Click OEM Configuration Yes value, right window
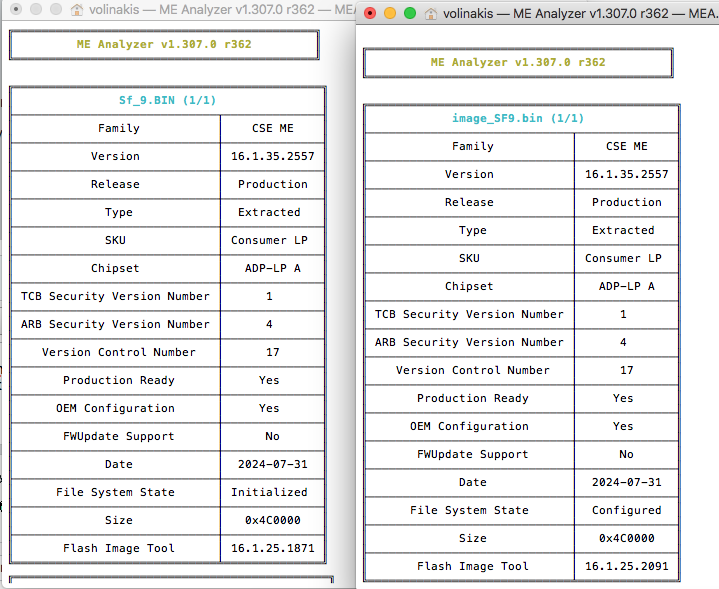 click(x=623, y=426)
